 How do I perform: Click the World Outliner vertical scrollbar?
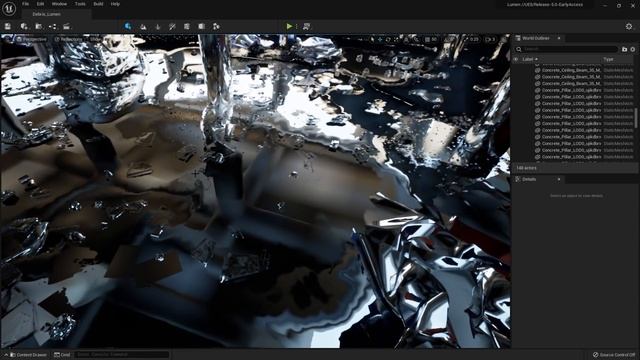(635, 117)
